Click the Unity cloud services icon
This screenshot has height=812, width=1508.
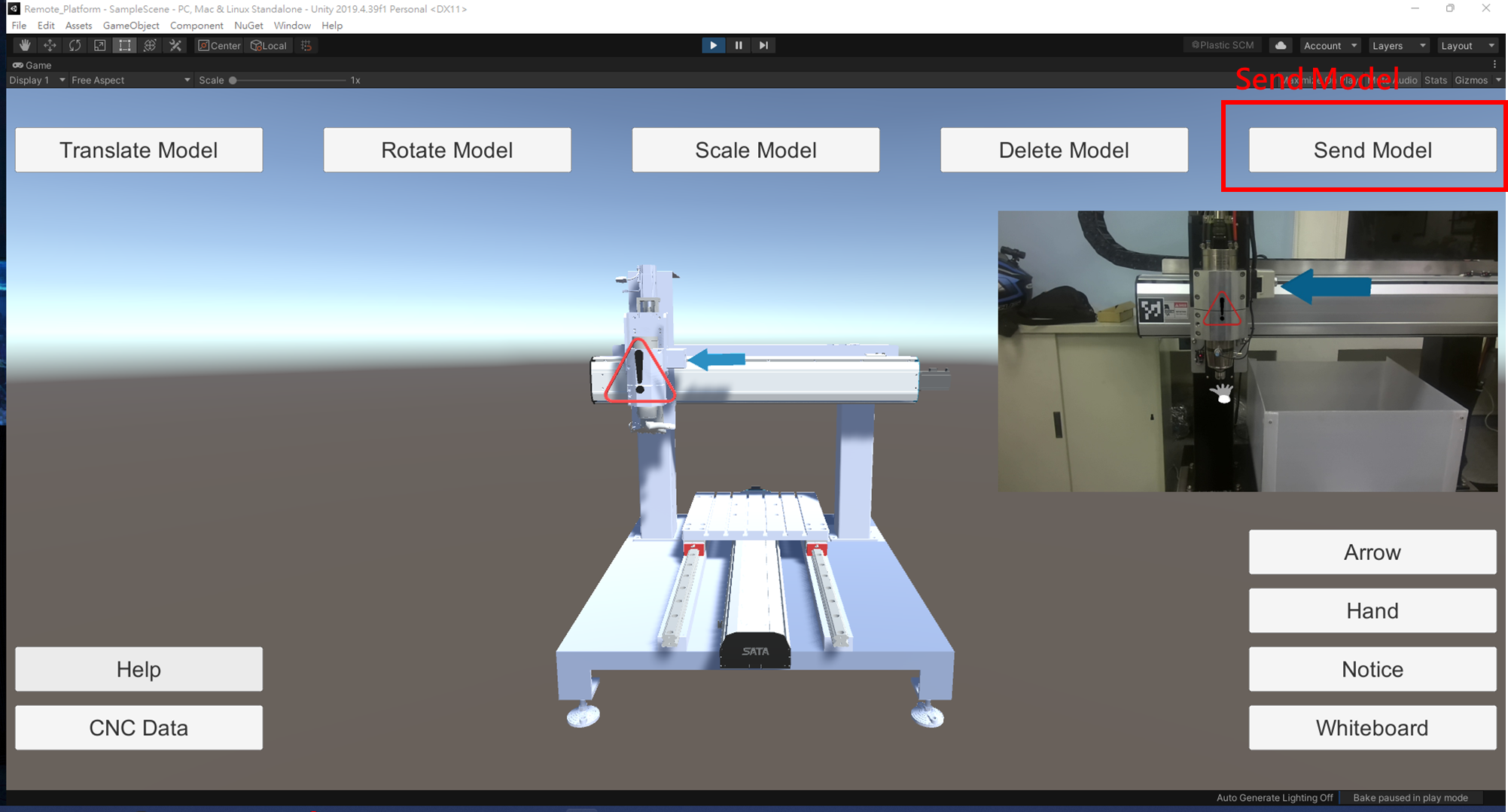pyautogui.click(x=1281, y=45)
